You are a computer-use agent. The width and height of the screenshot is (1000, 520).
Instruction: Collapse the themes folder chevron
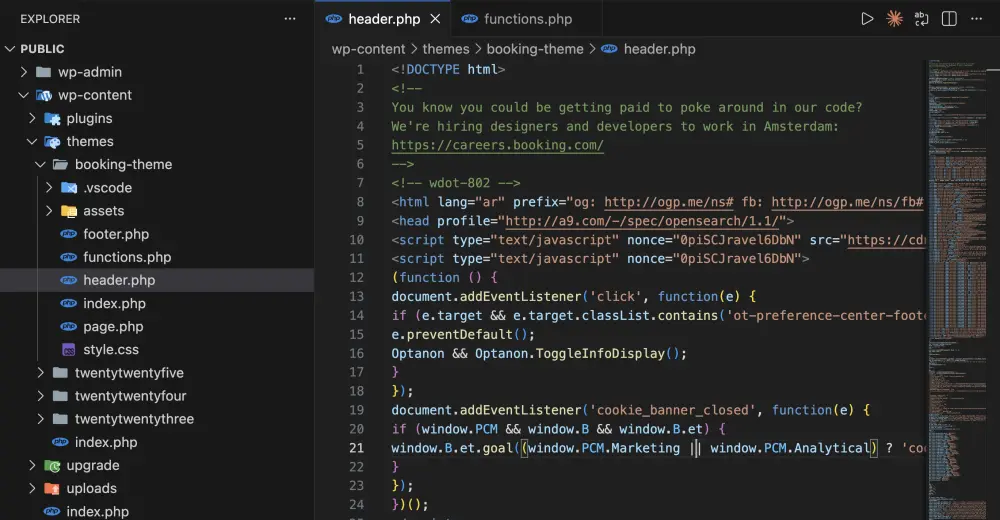pyautogui.click(x=32, y=142)
